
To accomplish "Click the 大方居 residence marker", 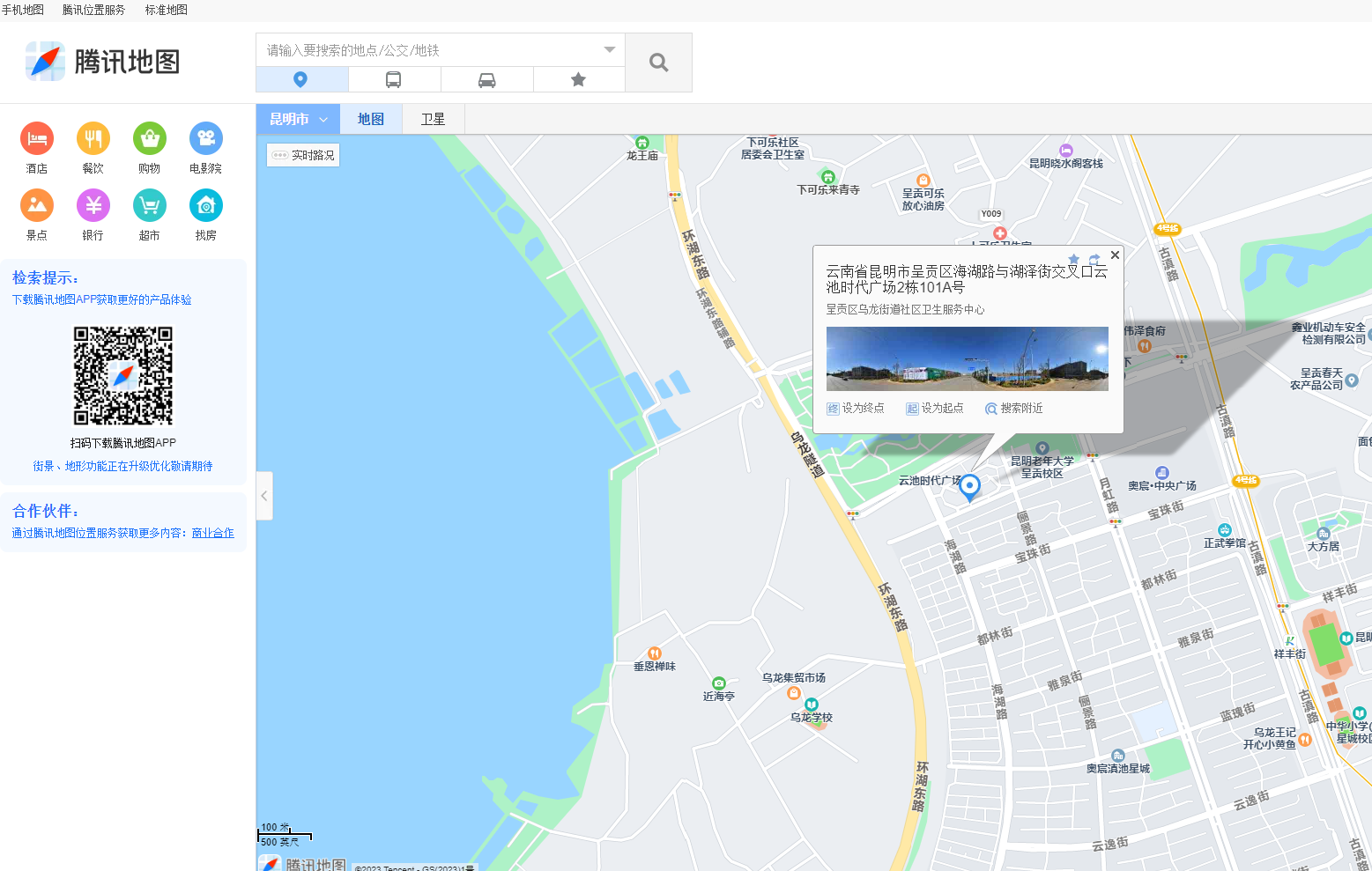I will click(1324, 534).
